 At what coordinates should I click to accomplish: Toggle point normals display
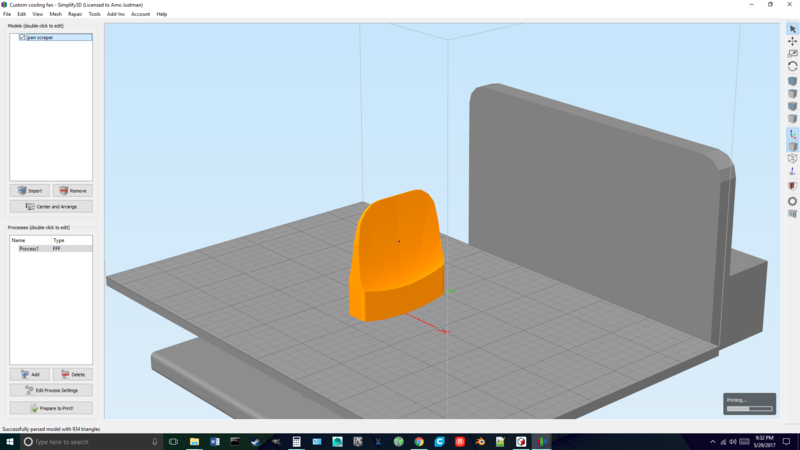792,171
